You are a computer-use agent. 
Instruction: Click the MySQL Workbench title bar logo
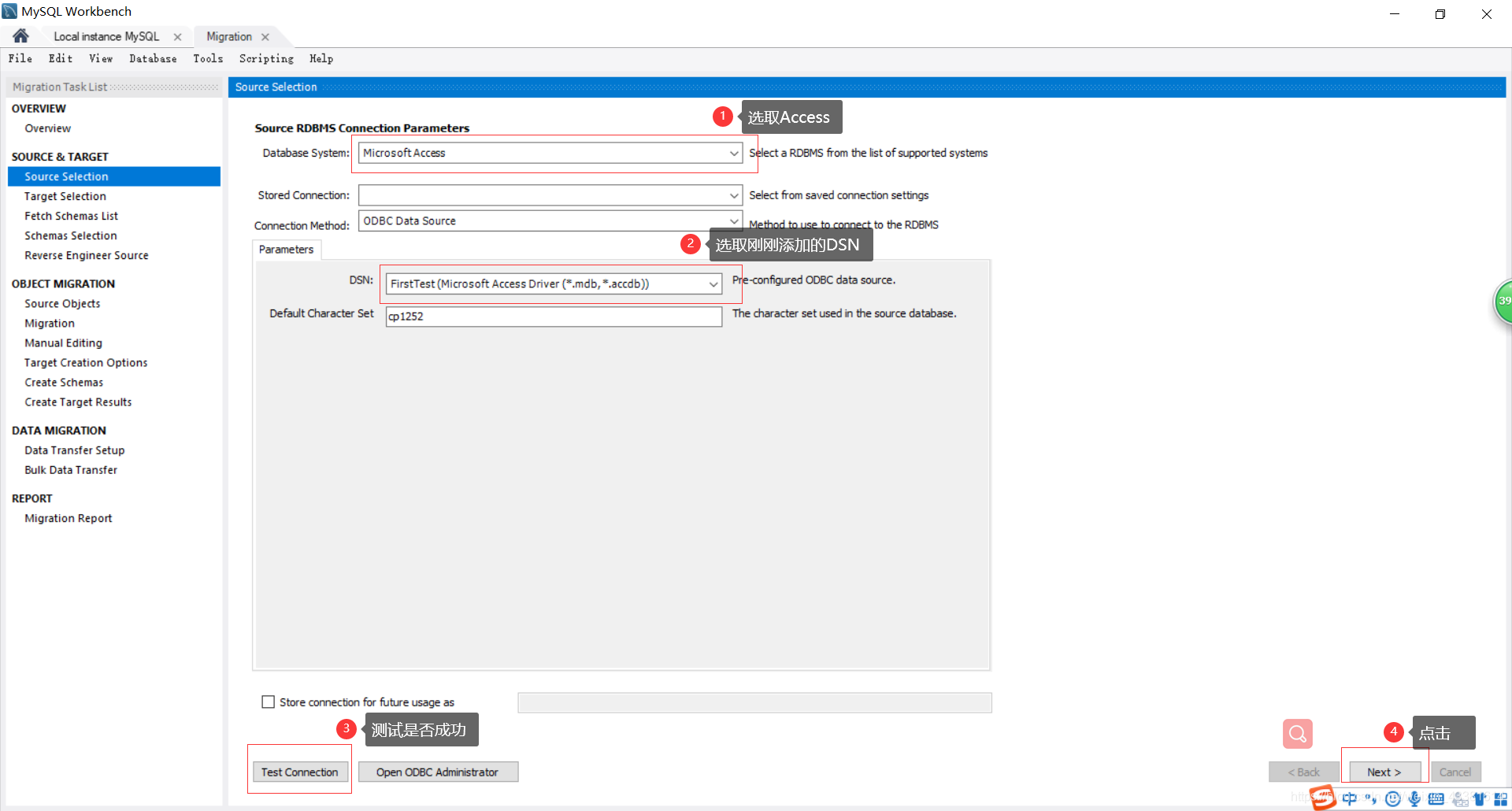click(9, 11)
